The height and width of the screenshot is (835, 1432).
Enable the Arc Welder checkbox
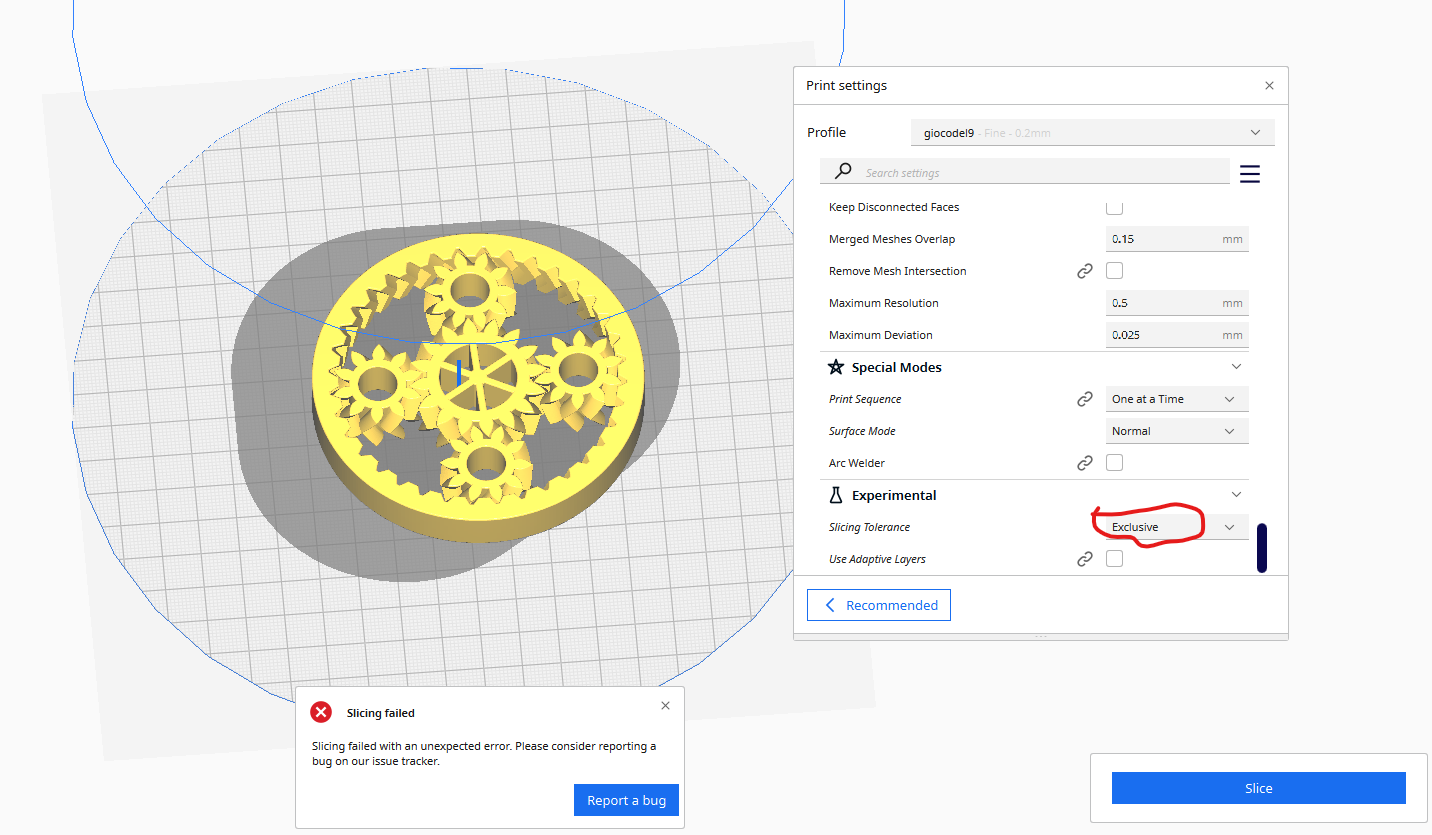1114,463
